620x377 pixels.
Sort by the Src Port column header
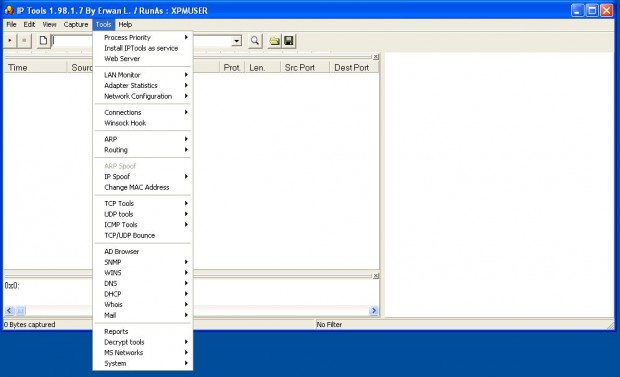click(x=305, y=68)
